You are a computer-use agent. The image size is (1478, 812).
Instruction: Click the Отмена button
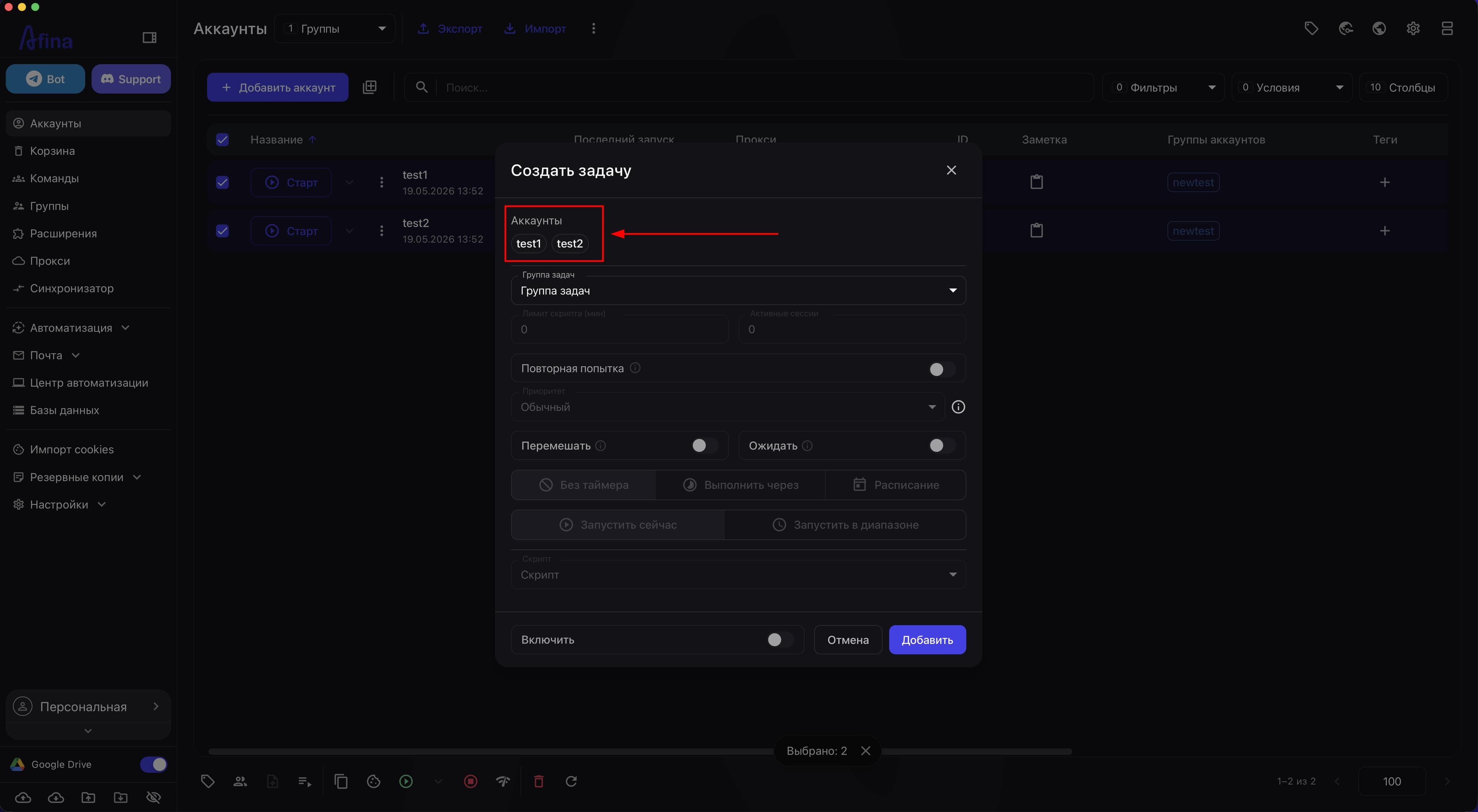pyautogui.click(x=848, y=640)
